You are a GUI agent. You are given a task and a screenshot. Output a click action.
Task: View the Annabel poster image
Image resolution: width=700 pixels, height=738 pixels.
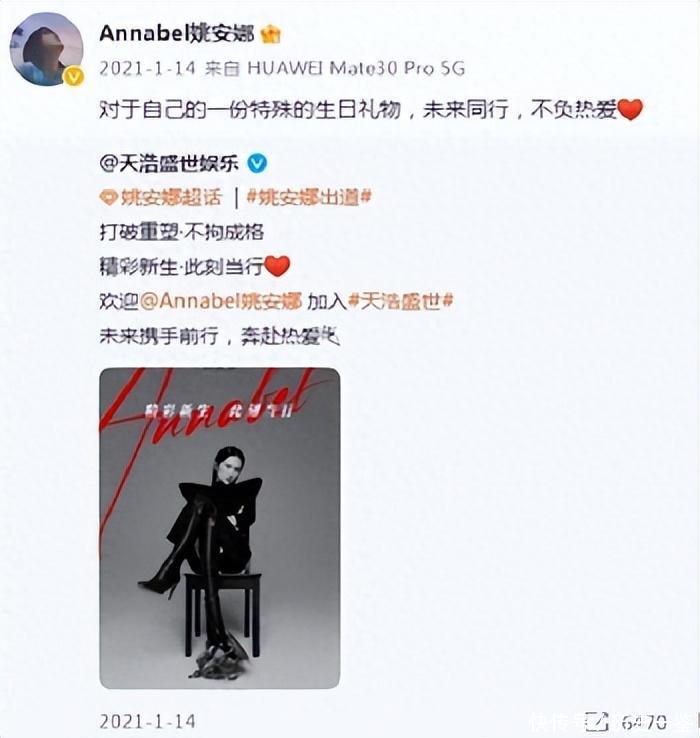pyautogui.click(x=220, y=528)
